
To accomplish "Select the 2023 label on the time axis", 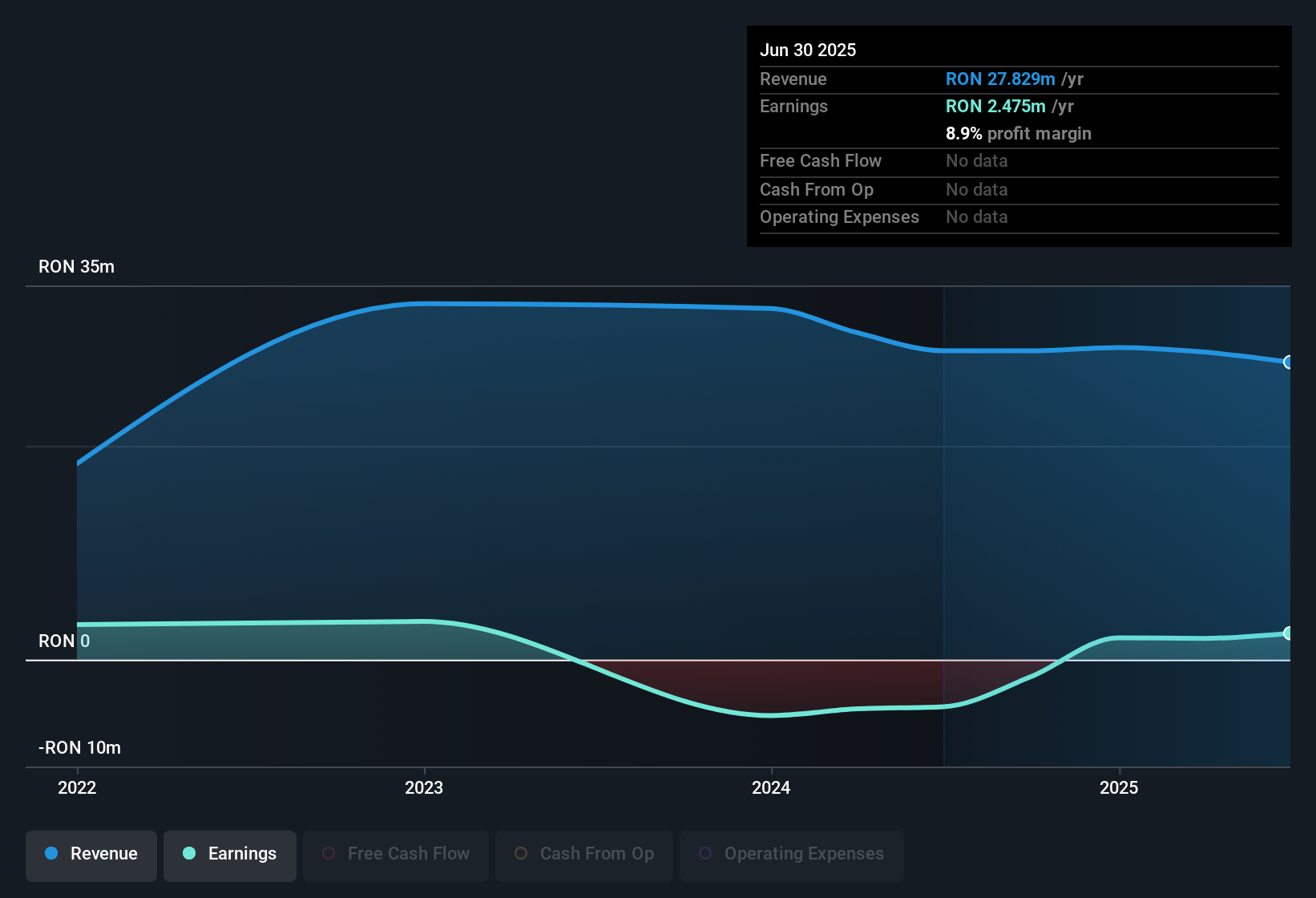I will click(x=424, y=787).
